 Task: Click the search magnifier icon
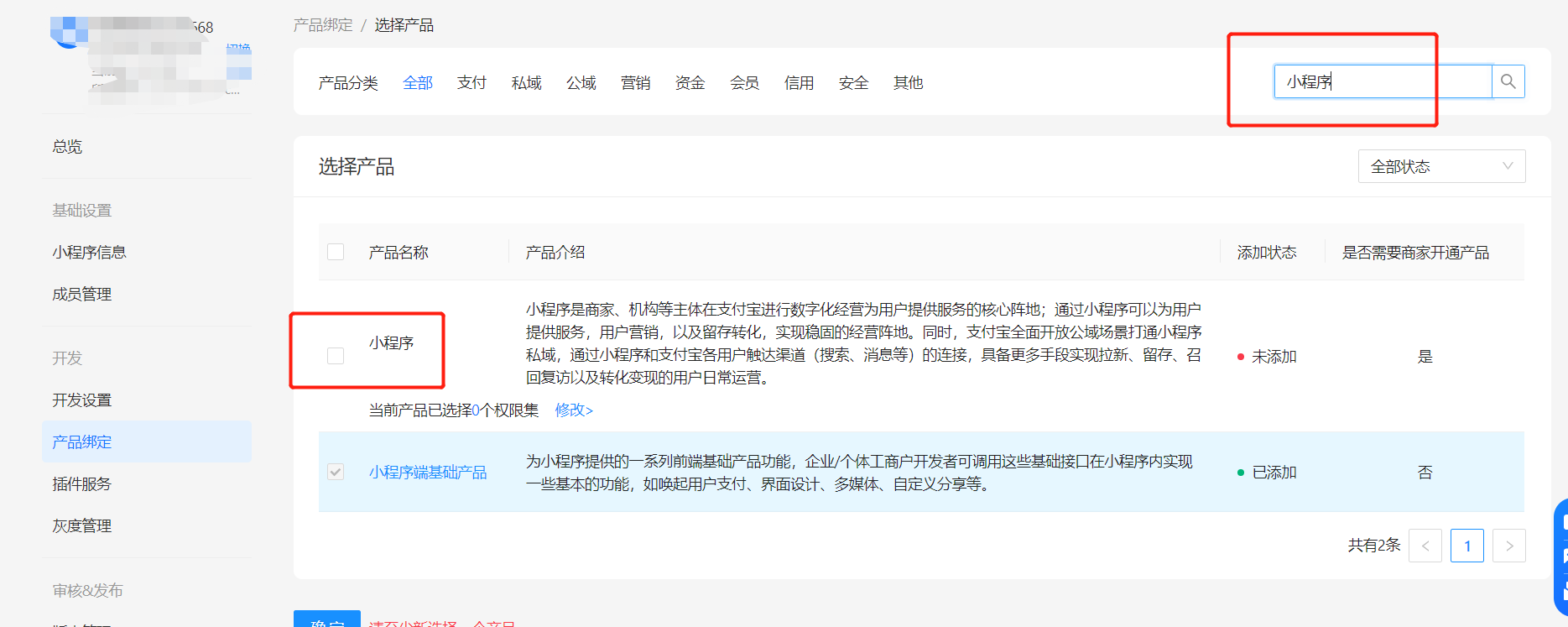[1508, 81]
